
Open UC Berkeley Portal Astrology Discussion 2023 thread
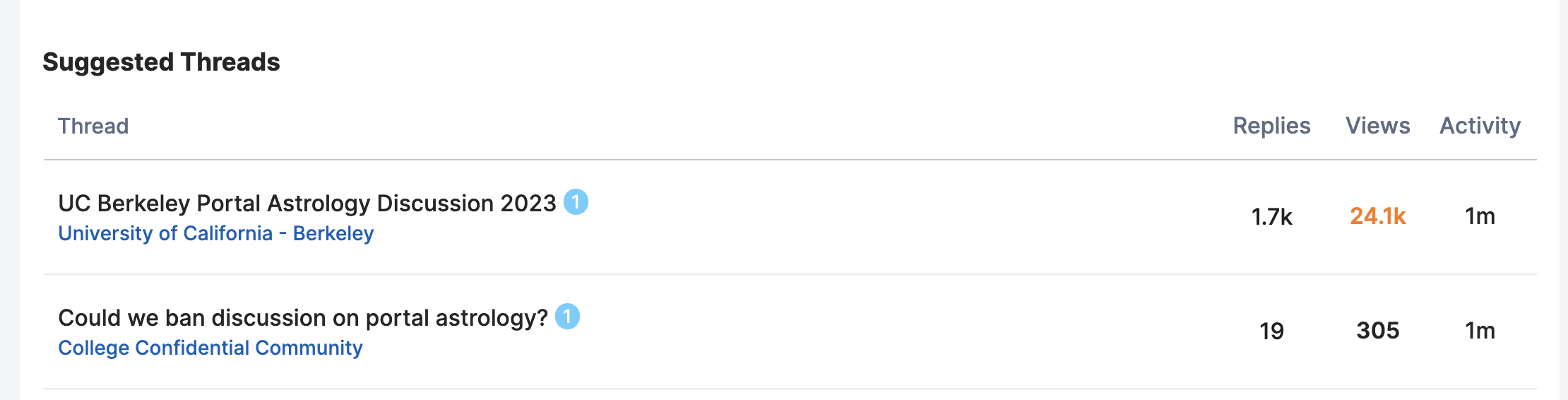[x=307, y=204]
